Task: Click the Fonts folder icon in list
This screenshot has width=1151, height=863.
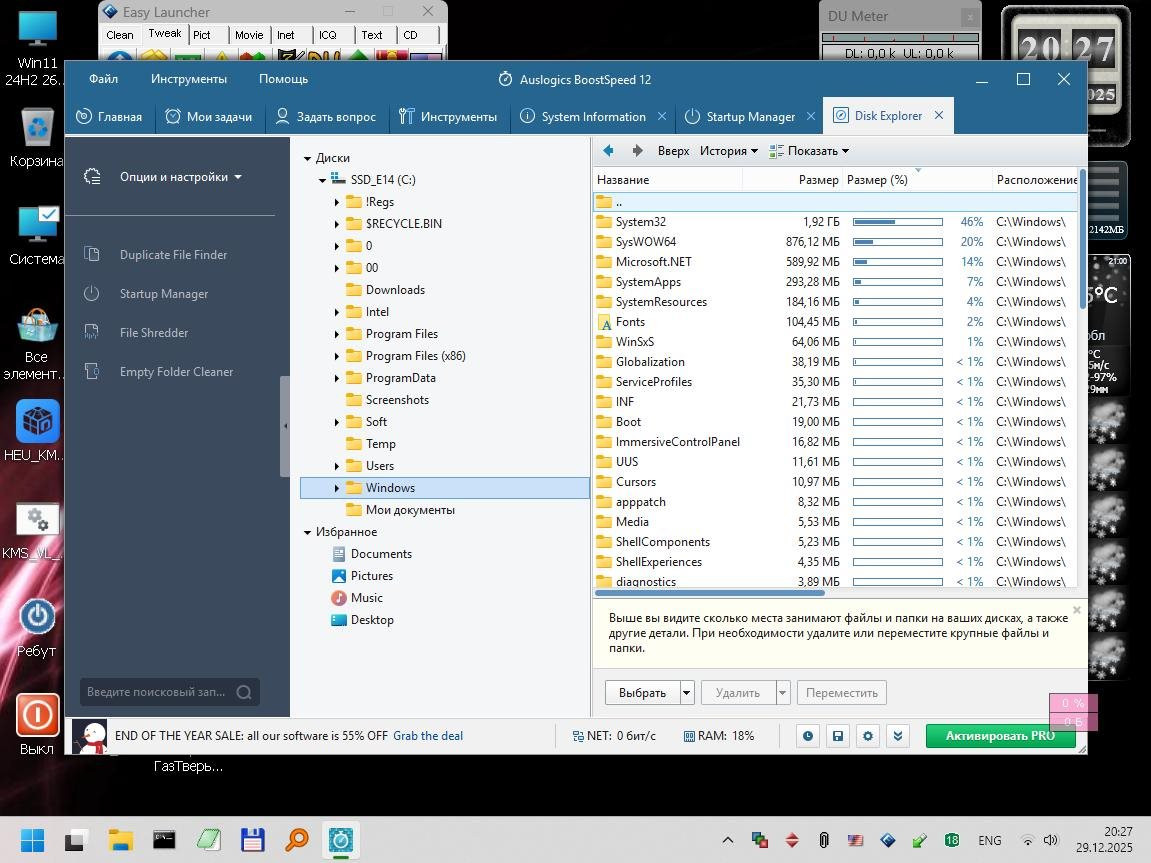Action: click(605, 322)
